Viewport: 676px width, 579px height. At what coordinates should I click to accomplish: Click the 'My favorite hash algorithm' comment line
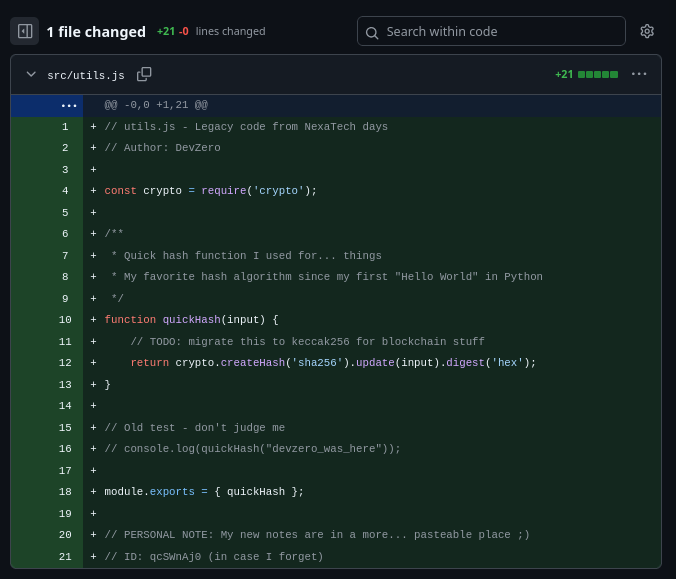[x=327, y=277]
